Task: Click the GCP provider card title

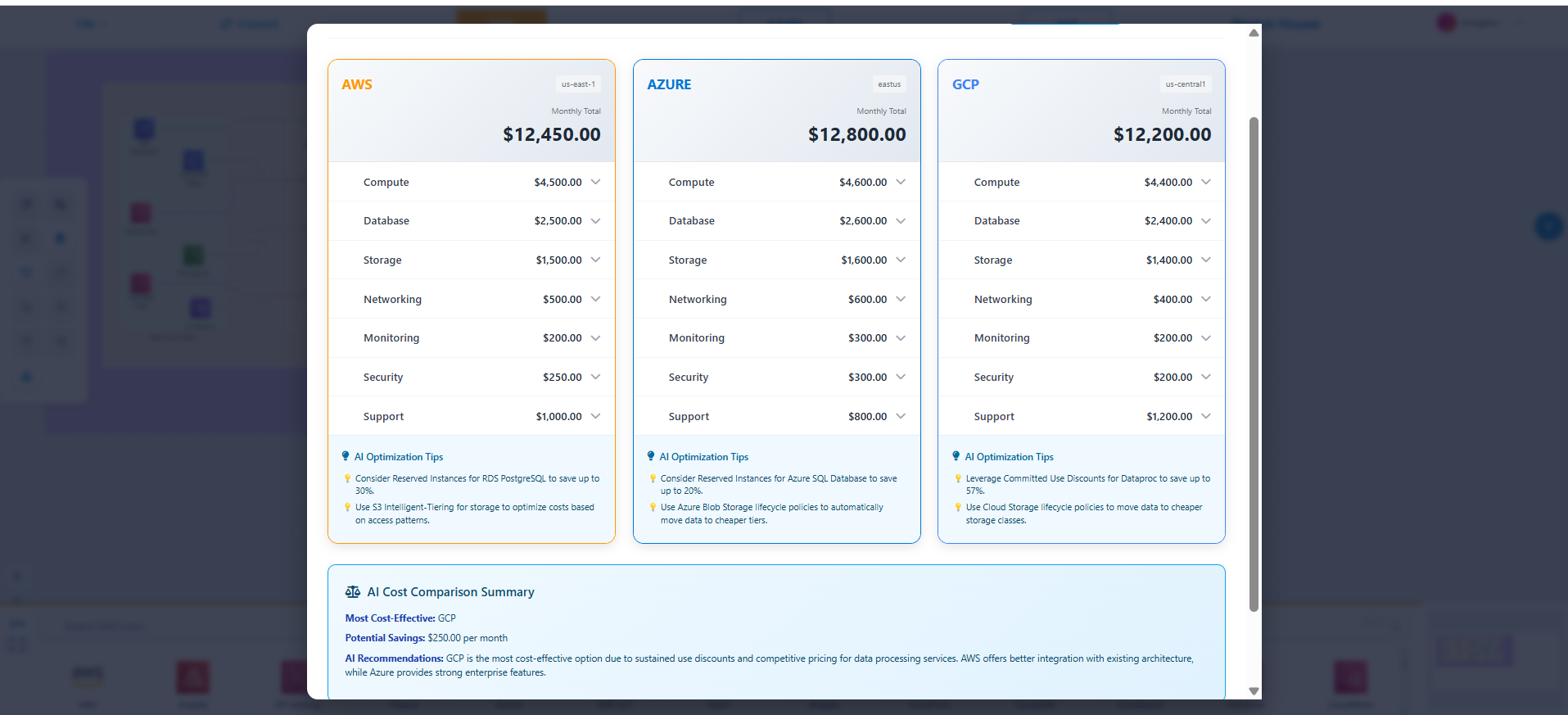Action: pyautogui.click(x=965, y=84)
